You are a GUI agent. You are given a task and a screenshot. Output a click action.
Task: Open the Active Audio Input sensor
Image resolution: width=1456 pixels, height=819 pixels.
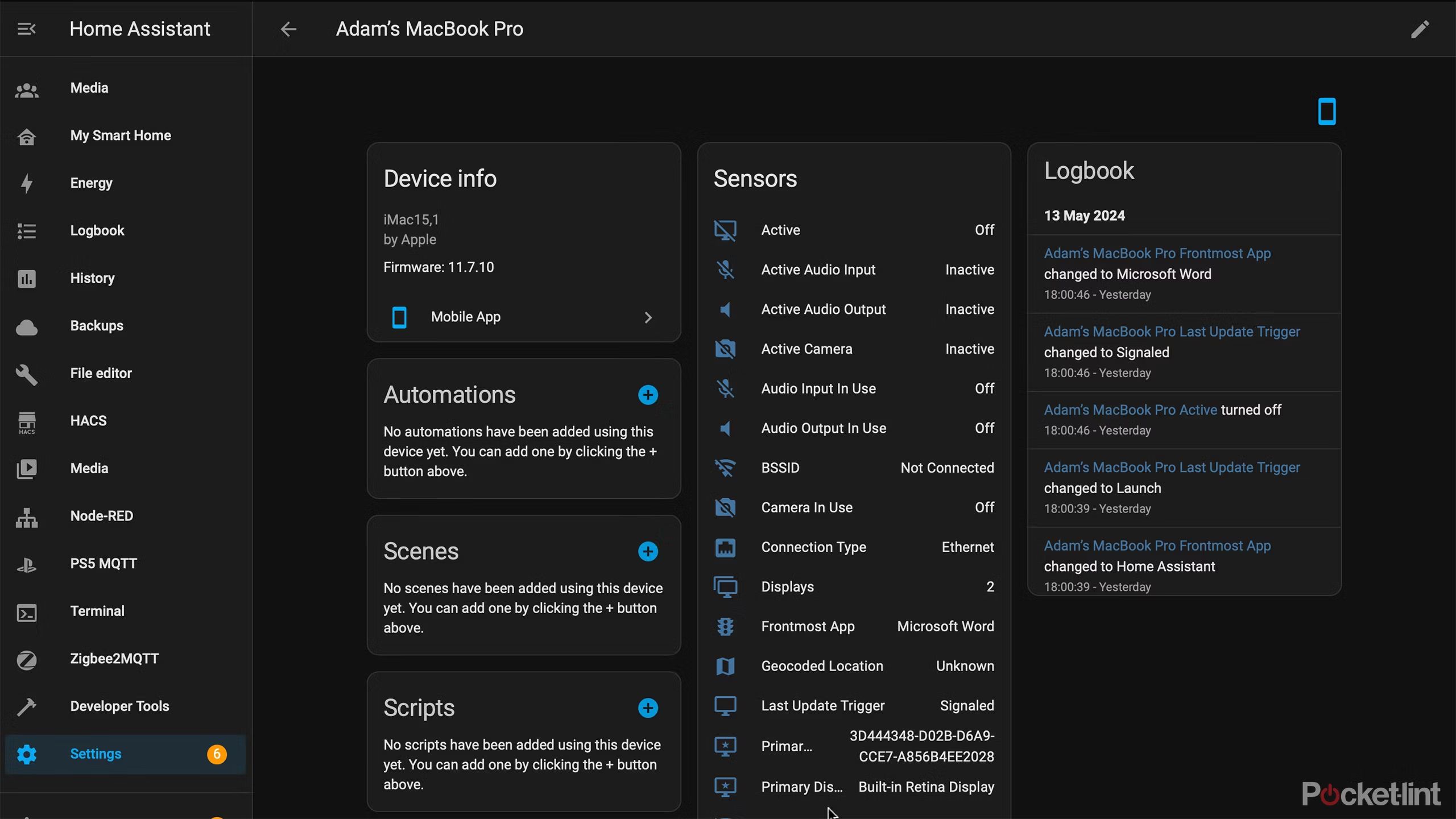click(x=854, y=270)
